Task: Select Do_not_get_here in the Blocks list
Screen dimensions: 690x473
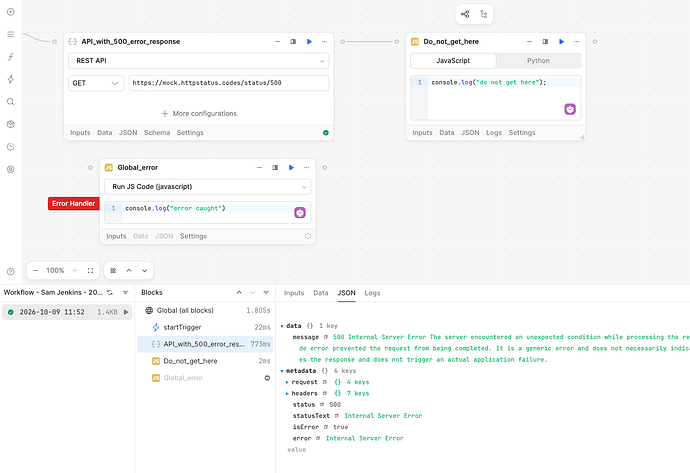Action: (205, 361)
